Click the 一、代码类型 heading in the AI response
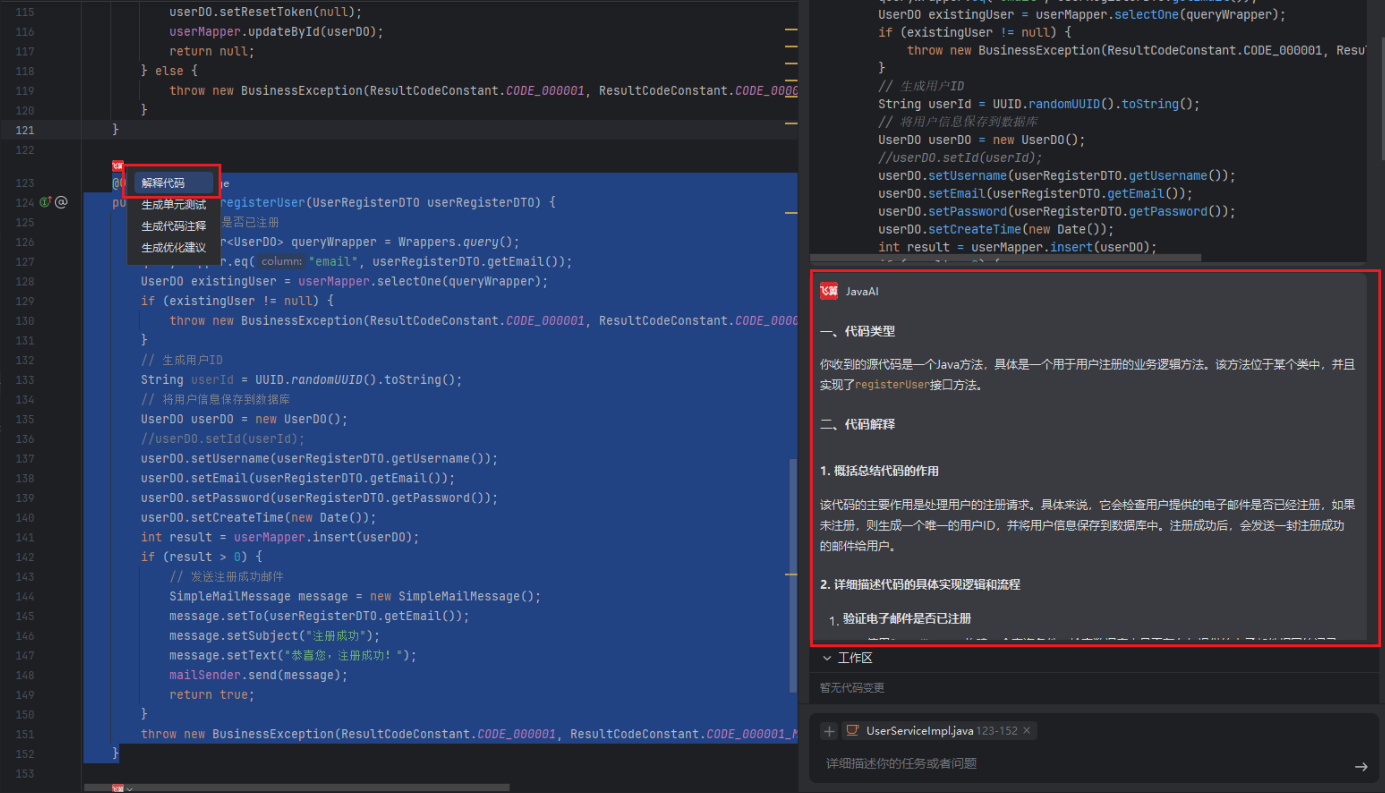The height and width of the screenshot is (793, 1385). (857, 331)
